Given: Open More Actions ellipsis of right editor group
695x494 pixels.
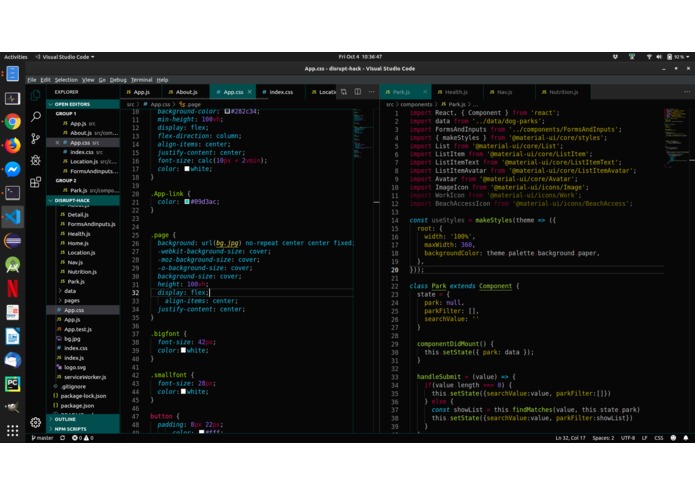Looking at the screenshot, I should [687, 92].
